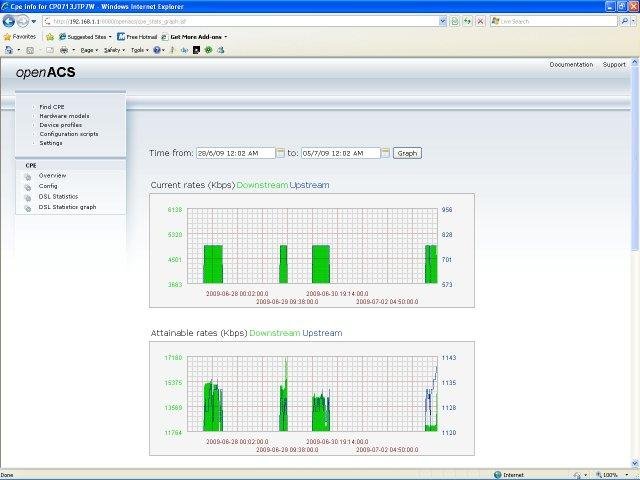Open Device profiles page
The width and height of the screenshot is (640, 480).
point(60,125)
